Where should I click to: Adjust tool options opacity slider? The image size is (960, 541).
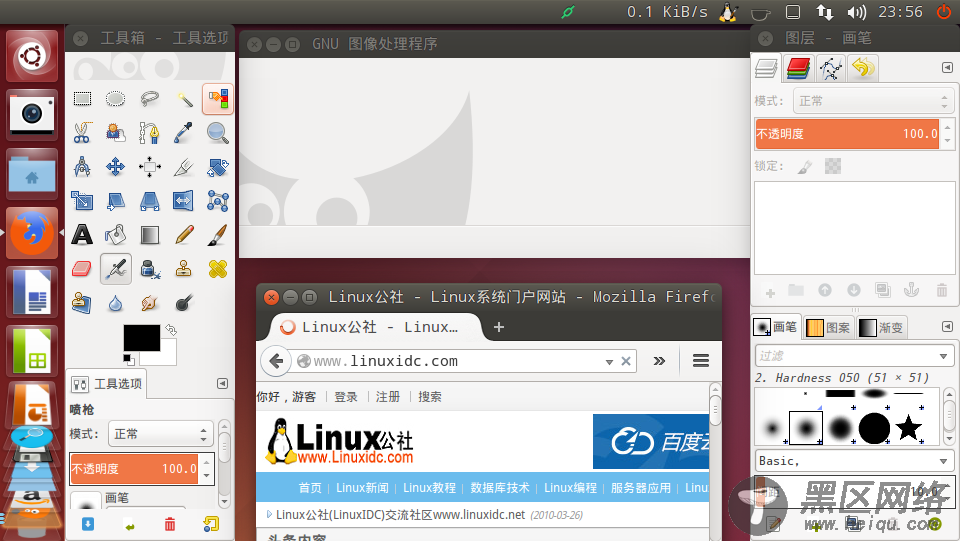click(x=134, y=469)
